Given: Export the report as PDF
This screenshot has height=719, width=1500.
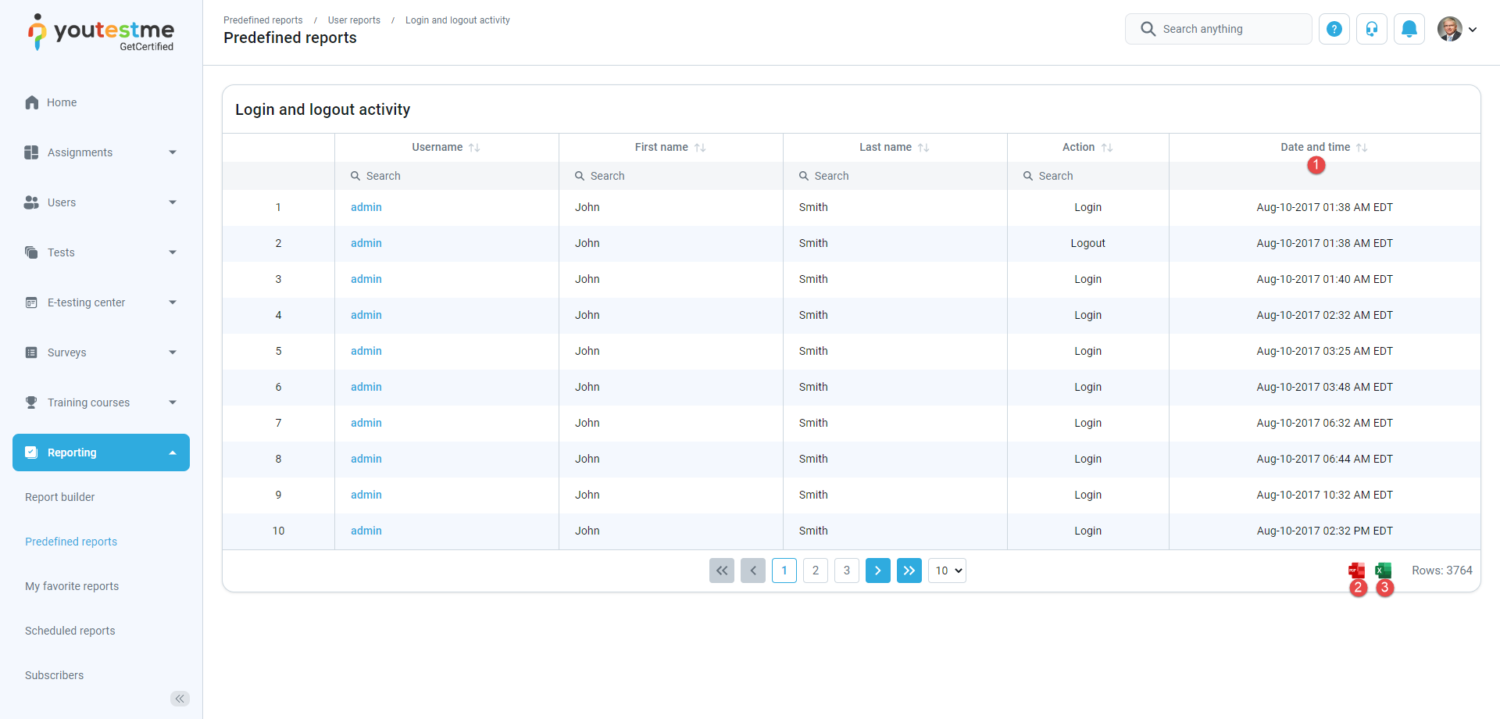Looking at the screenshot, I should pos(1356,570).
